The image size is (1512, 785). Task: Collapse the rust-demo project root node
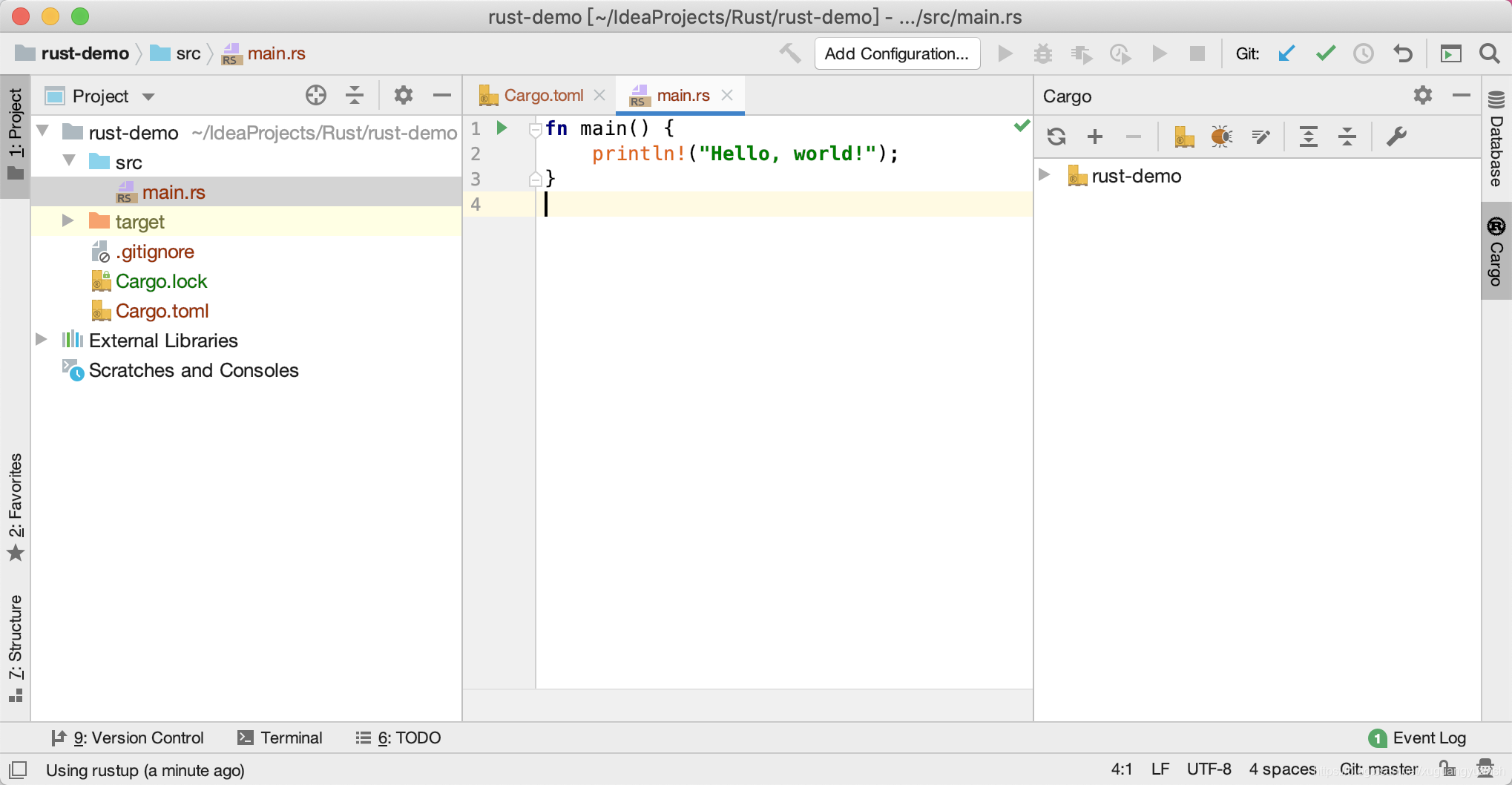coord(44,132)
